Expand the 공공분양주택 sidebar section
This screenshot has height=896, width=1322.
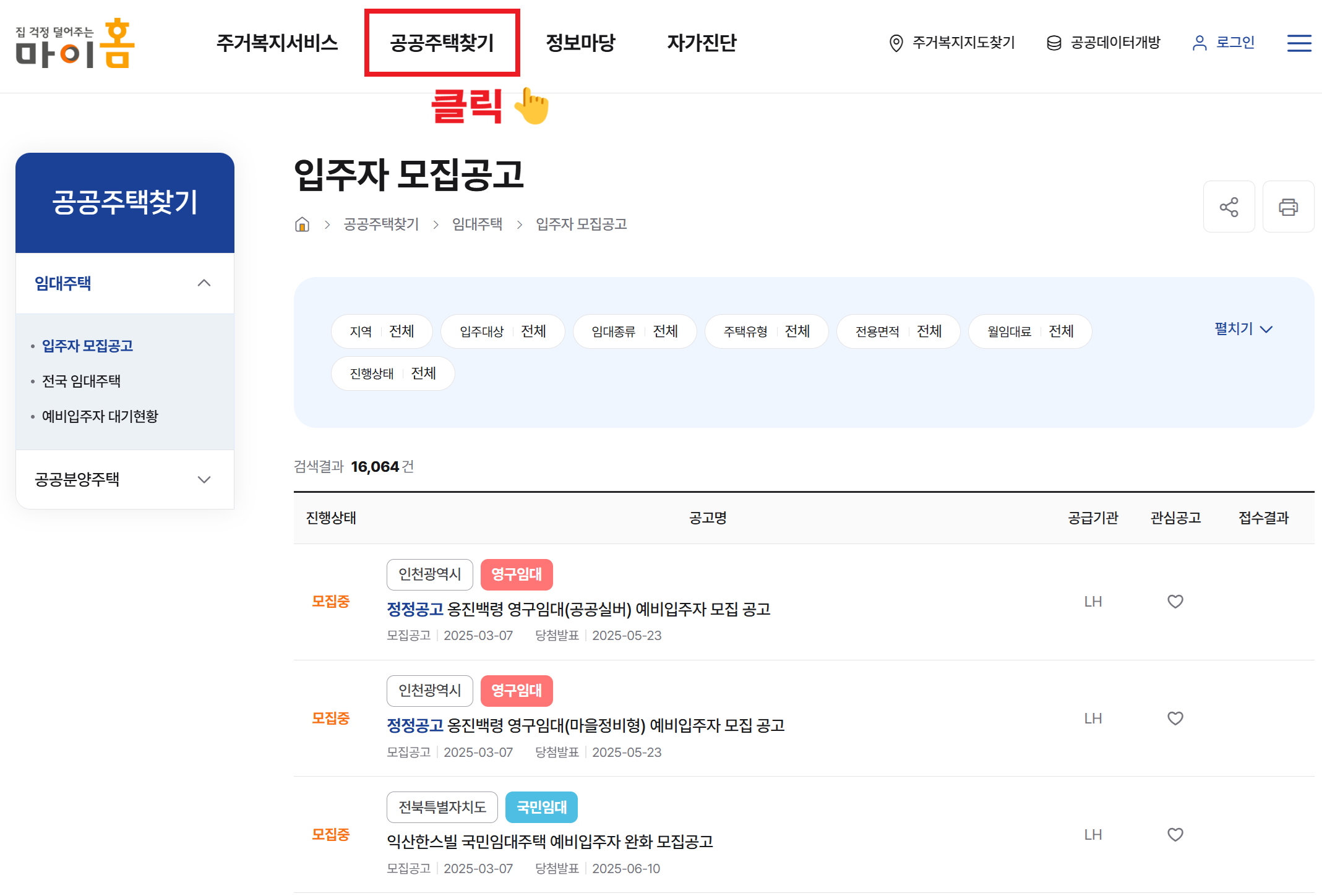[x=204, y=479]
